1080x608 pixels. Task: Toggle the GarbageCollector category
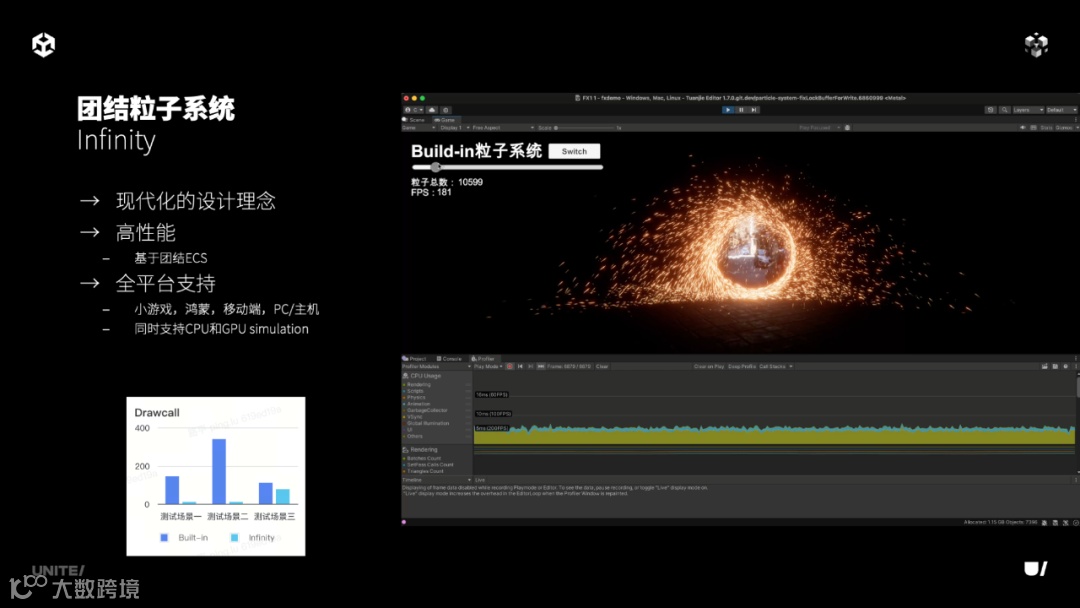426,410
